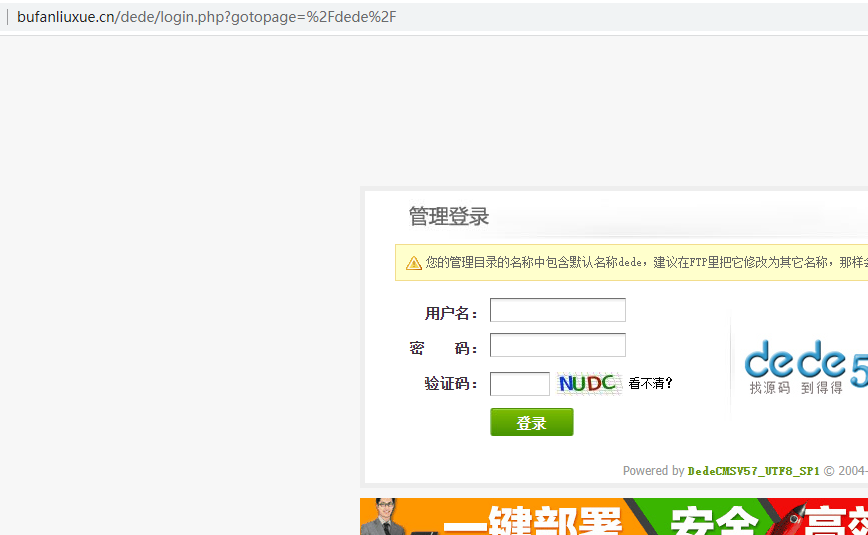Focus the 用户名 username input field

pos(557,310)
